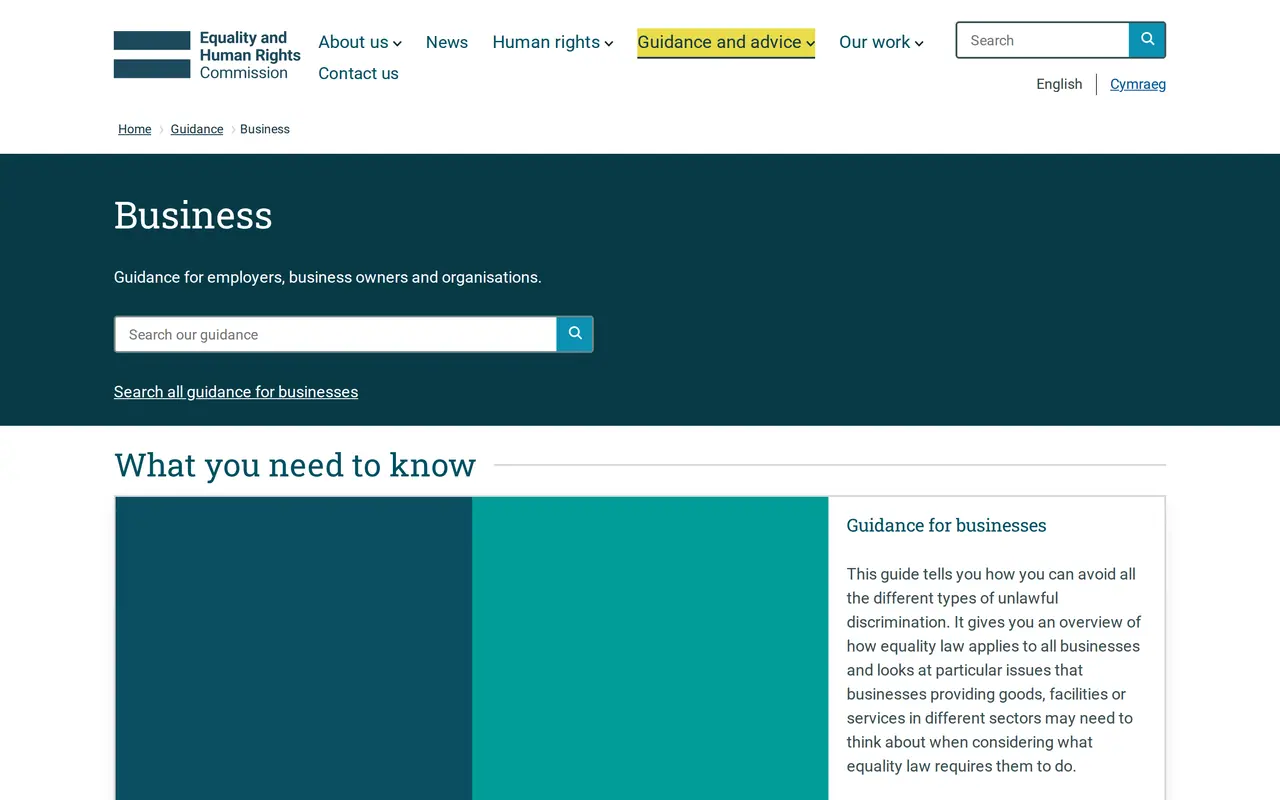
Task: Open the Guidance for businesses card title
Action: [947, 525]
